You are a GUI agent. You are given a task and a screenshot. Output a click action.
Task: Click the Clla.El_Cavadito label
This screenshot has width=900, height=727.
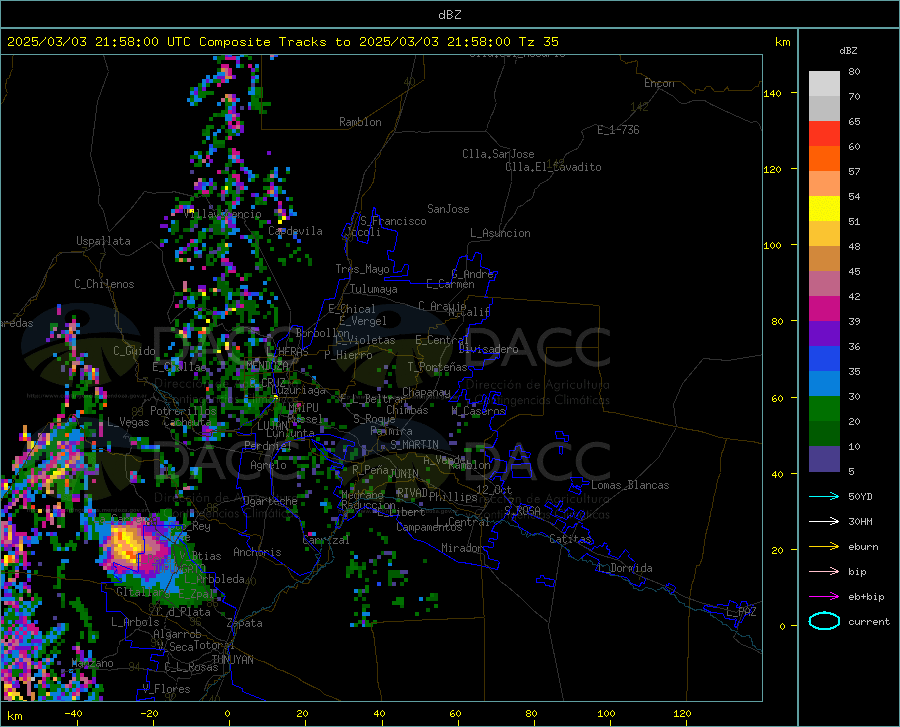pos(553,167)
